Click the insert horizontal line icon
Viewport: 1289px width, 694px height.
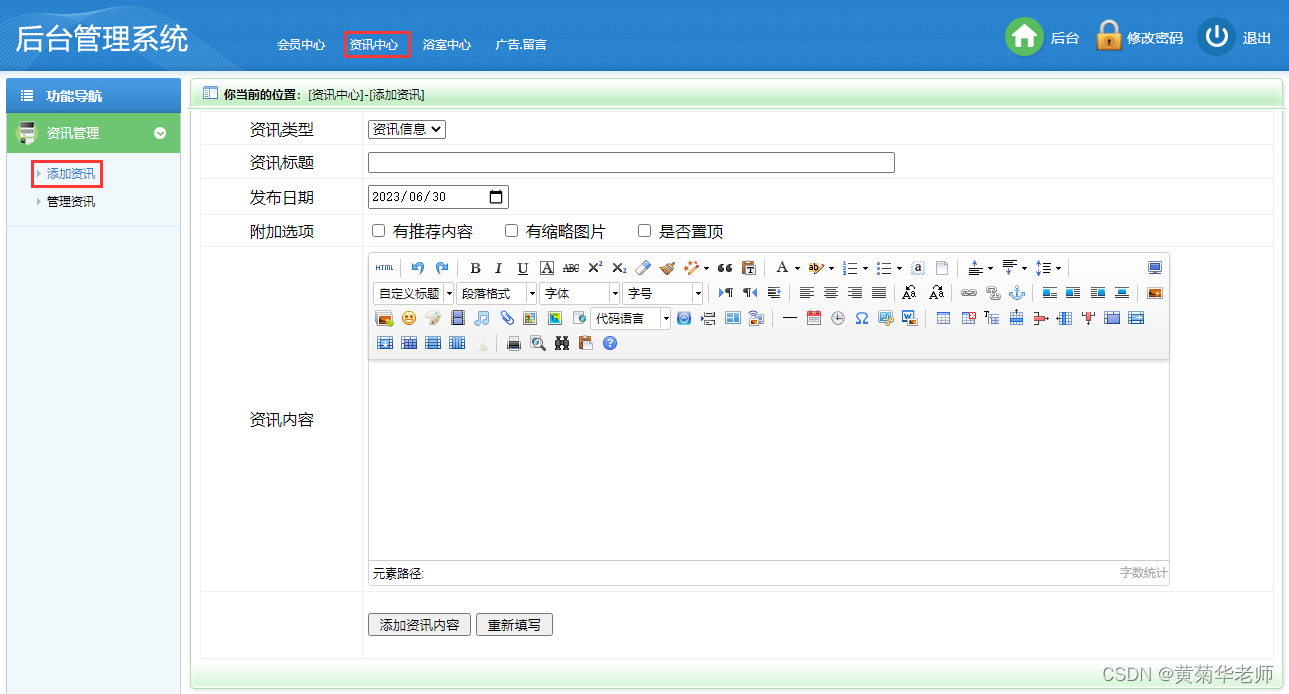(x=789, y=318)
